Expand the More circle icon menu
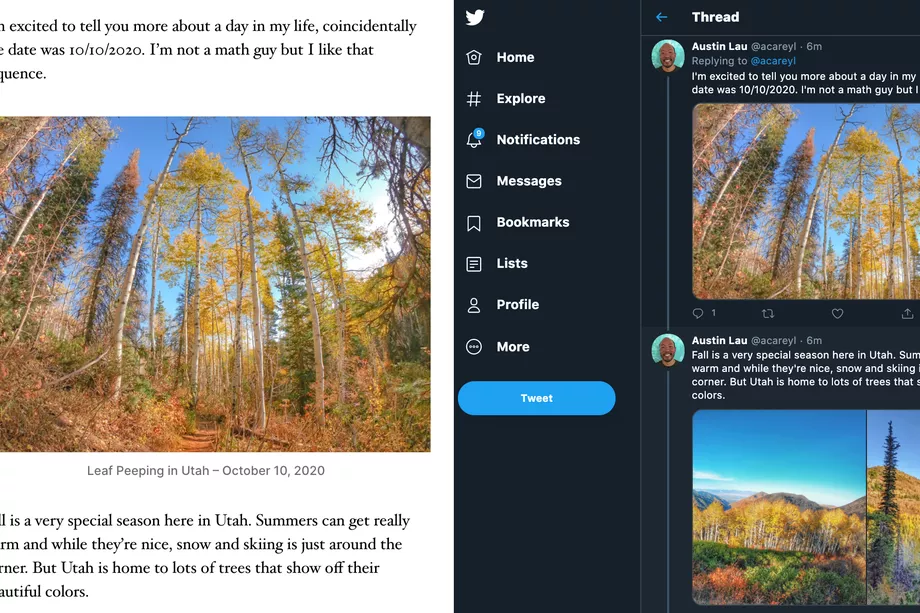This screenshot has height=613, width=920. pyautogui.click(x=474, y=347)
